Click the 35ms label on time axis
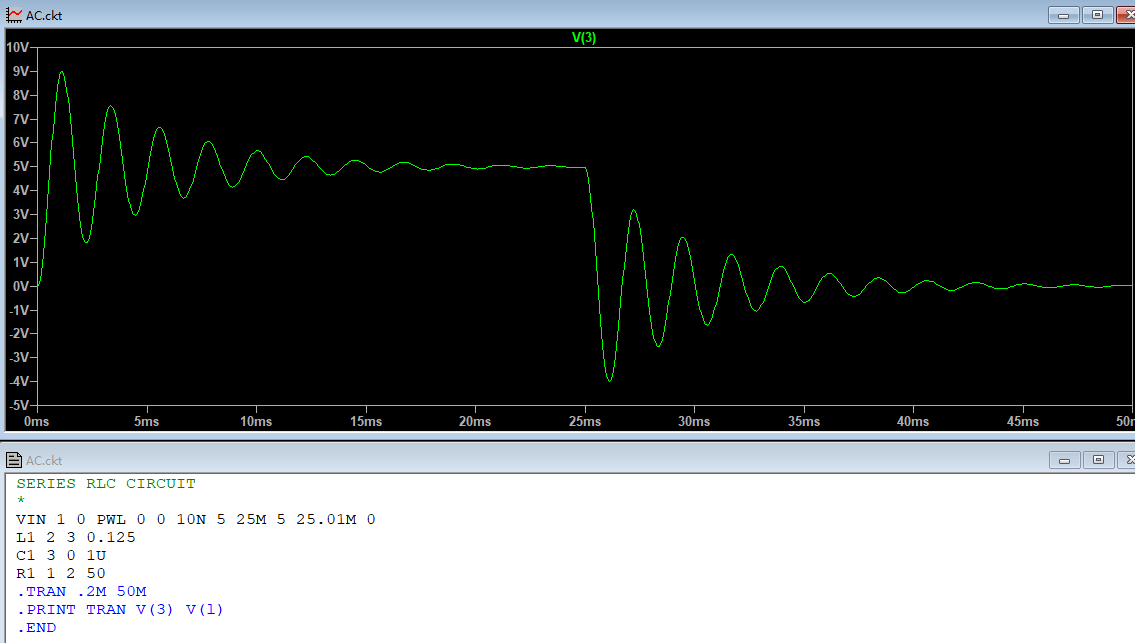 [x=804, y=421]
